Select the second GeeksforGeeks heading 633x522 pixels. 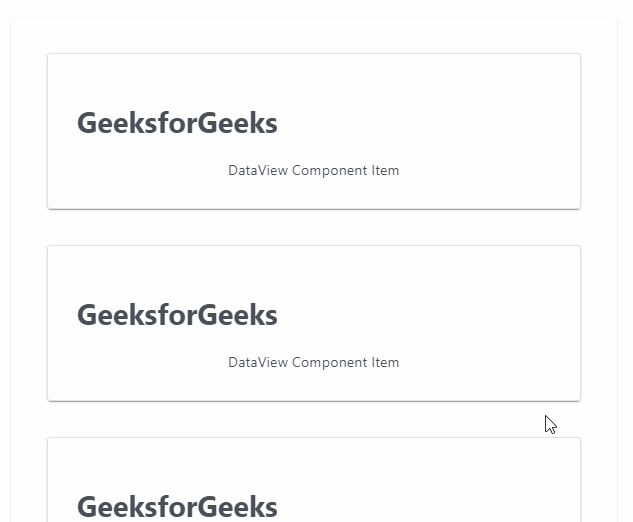click(x=177, y=315)
